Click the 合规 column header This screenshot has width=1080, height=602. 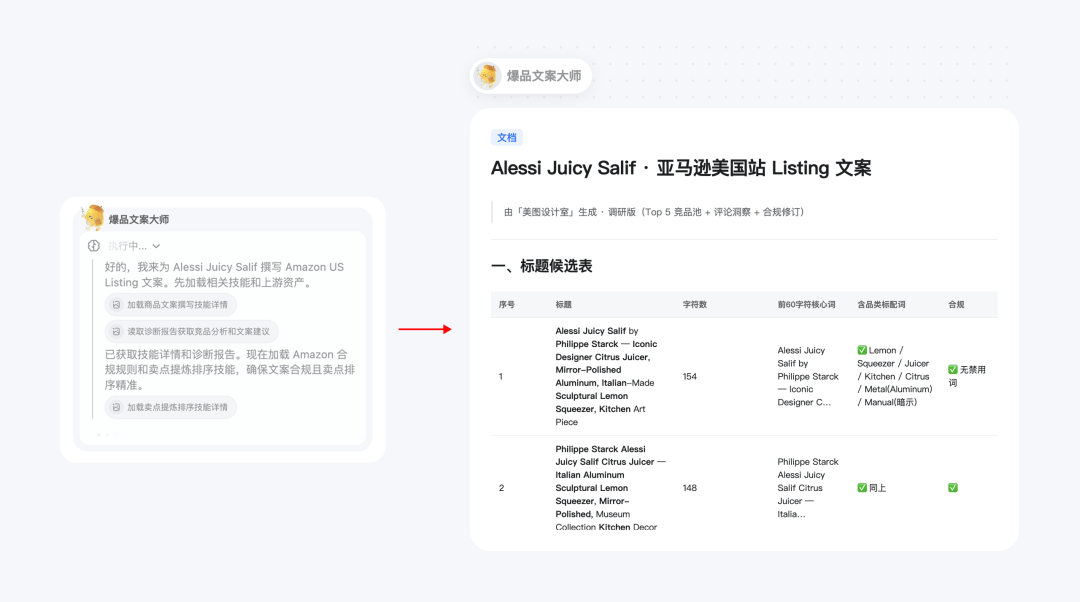tap(957, 304)
